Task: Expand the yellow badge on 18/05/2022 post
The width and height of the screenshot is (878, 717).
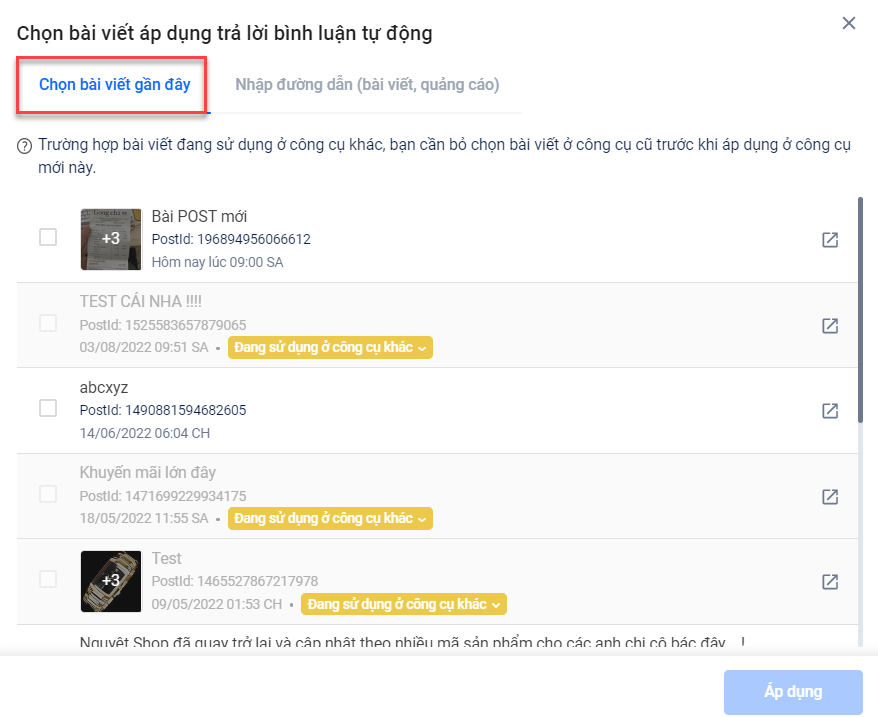Action: [x=330, y=518]
